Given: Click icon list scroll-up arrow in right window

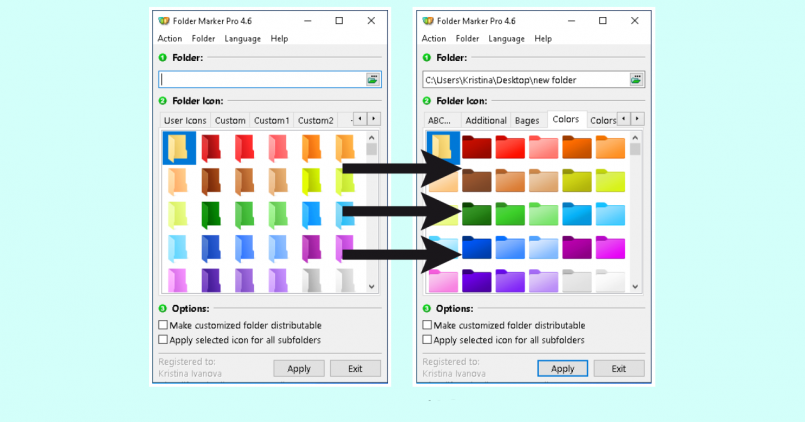Looking at the screenshot, I should click(x=636, y=138).
